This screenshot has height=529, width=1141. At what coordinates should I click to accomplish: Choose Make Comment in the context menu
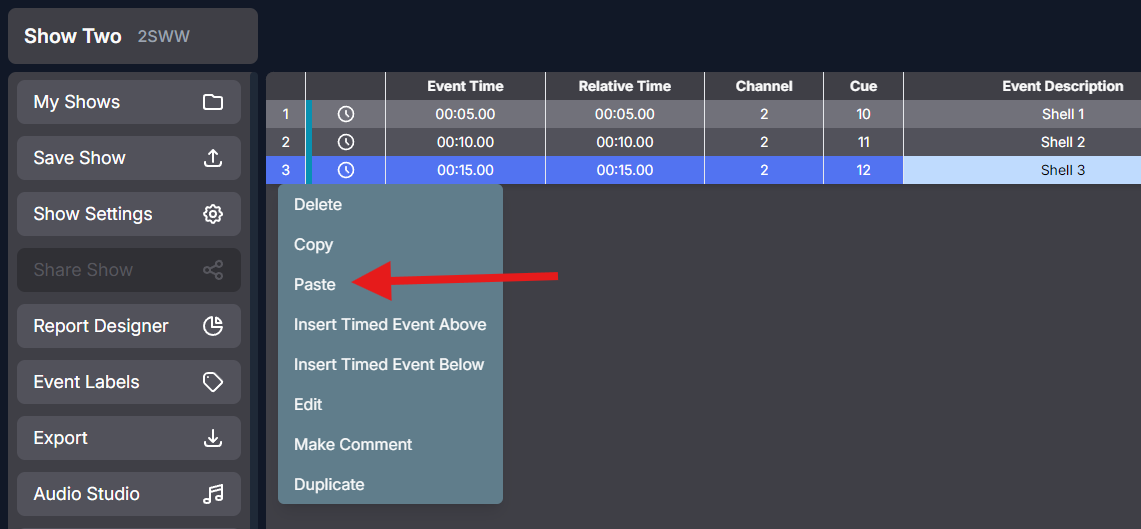(x=353, y=445)
